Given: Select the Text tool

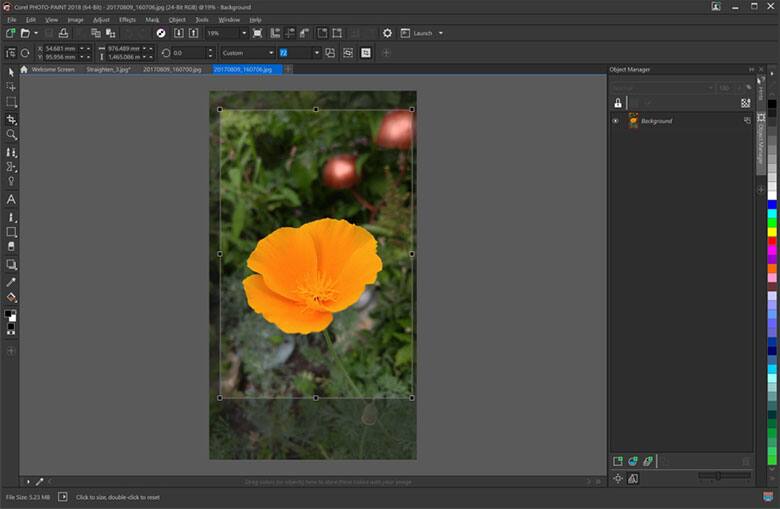Looking at the screenshot, I should [x=11, y=200].
